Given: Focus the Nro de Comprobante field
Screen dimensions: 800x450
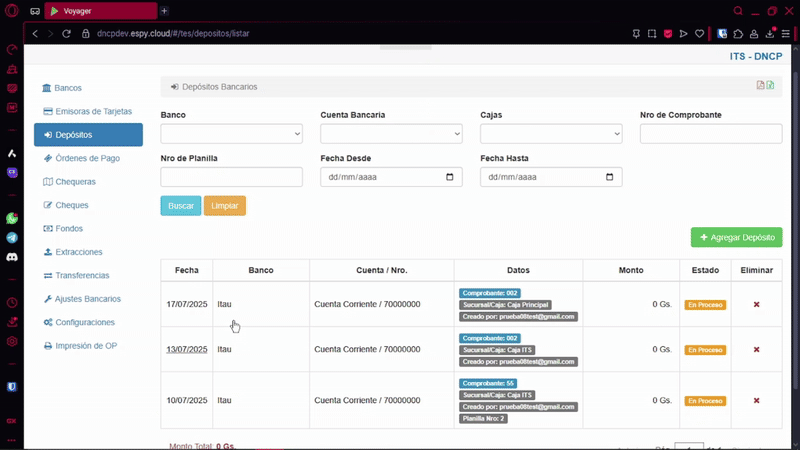Looking at the screenshot, I should [711, 134].
